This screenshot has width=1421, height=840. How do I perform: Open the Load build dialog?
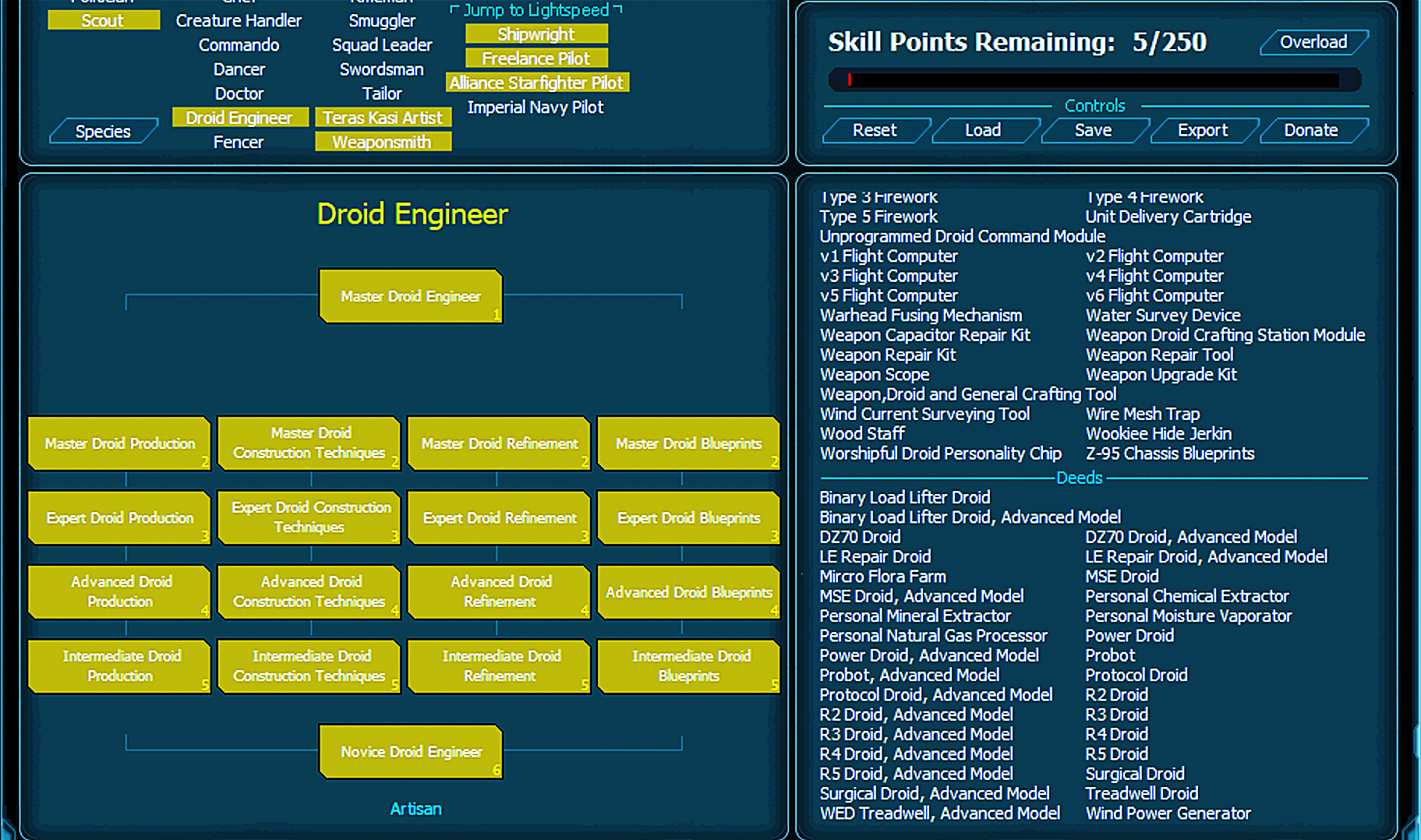pyautogui.click(x=983, y=130)
